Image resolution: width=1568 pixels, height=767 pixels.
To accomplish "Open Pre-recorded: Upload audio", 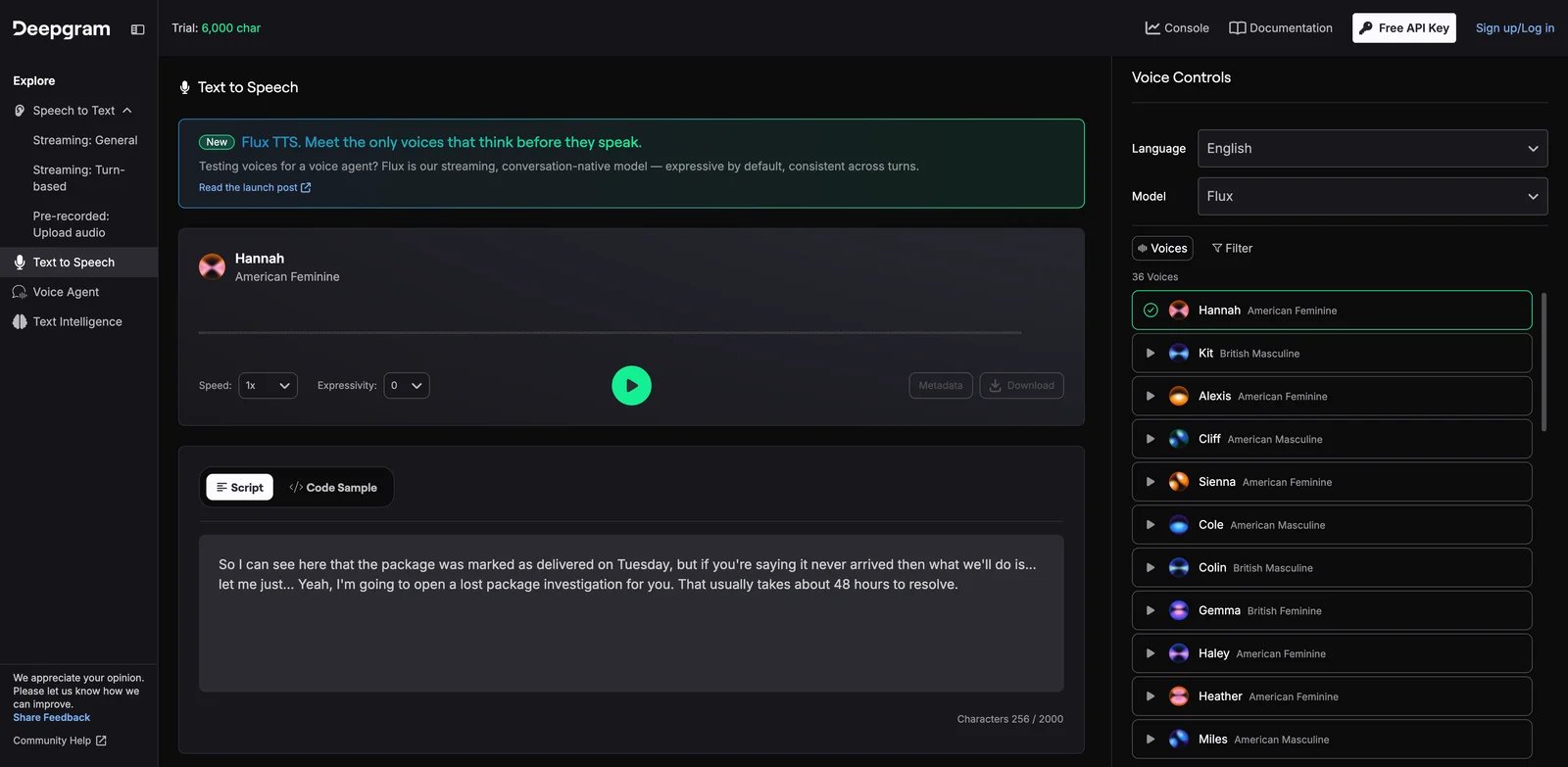I will pyautogui.click(x=71, y=224).
